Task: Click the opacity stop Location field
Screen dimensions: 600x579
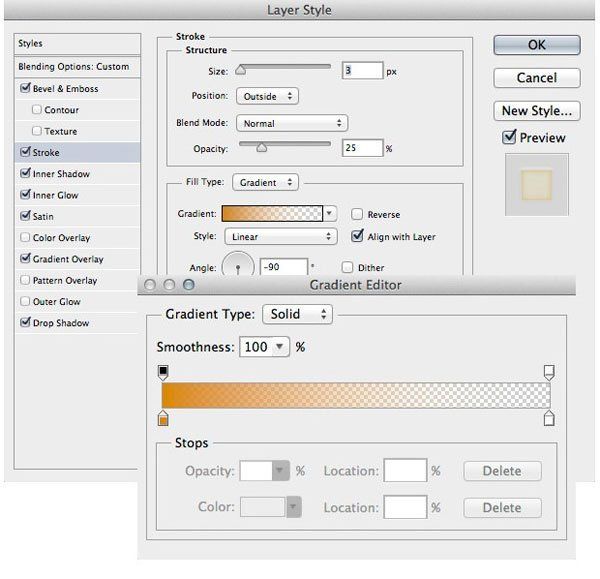Action: 405,470
